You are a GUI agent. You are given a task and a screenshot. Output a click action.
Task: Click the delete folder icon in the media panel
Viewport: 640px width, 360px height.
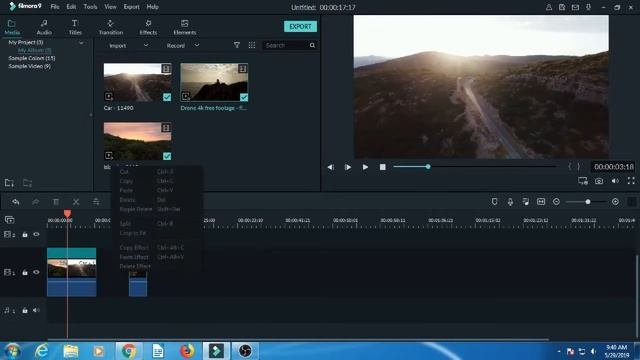[x=27, y=183]
